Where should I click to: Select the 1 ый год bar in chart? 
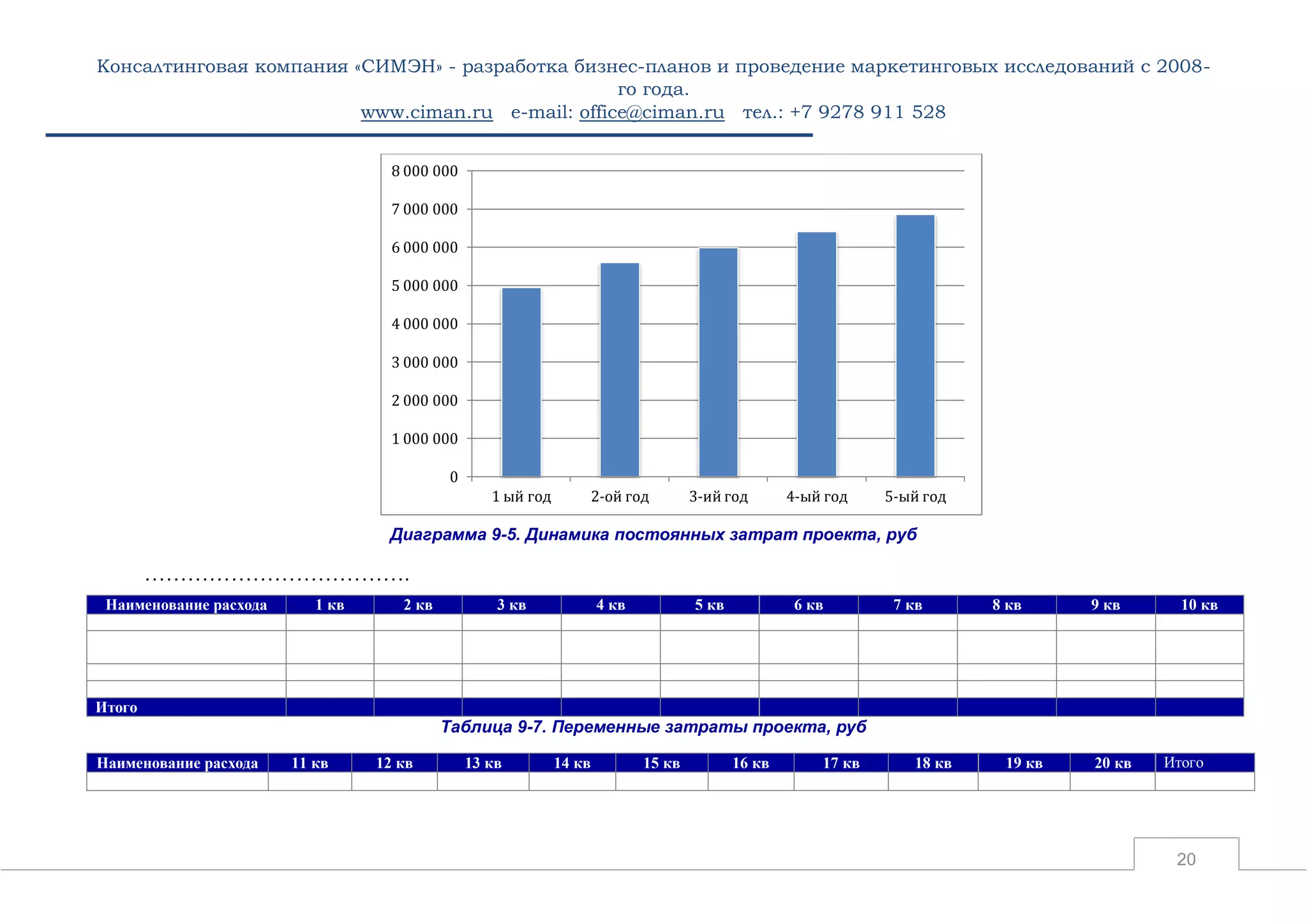pos(521,382)
